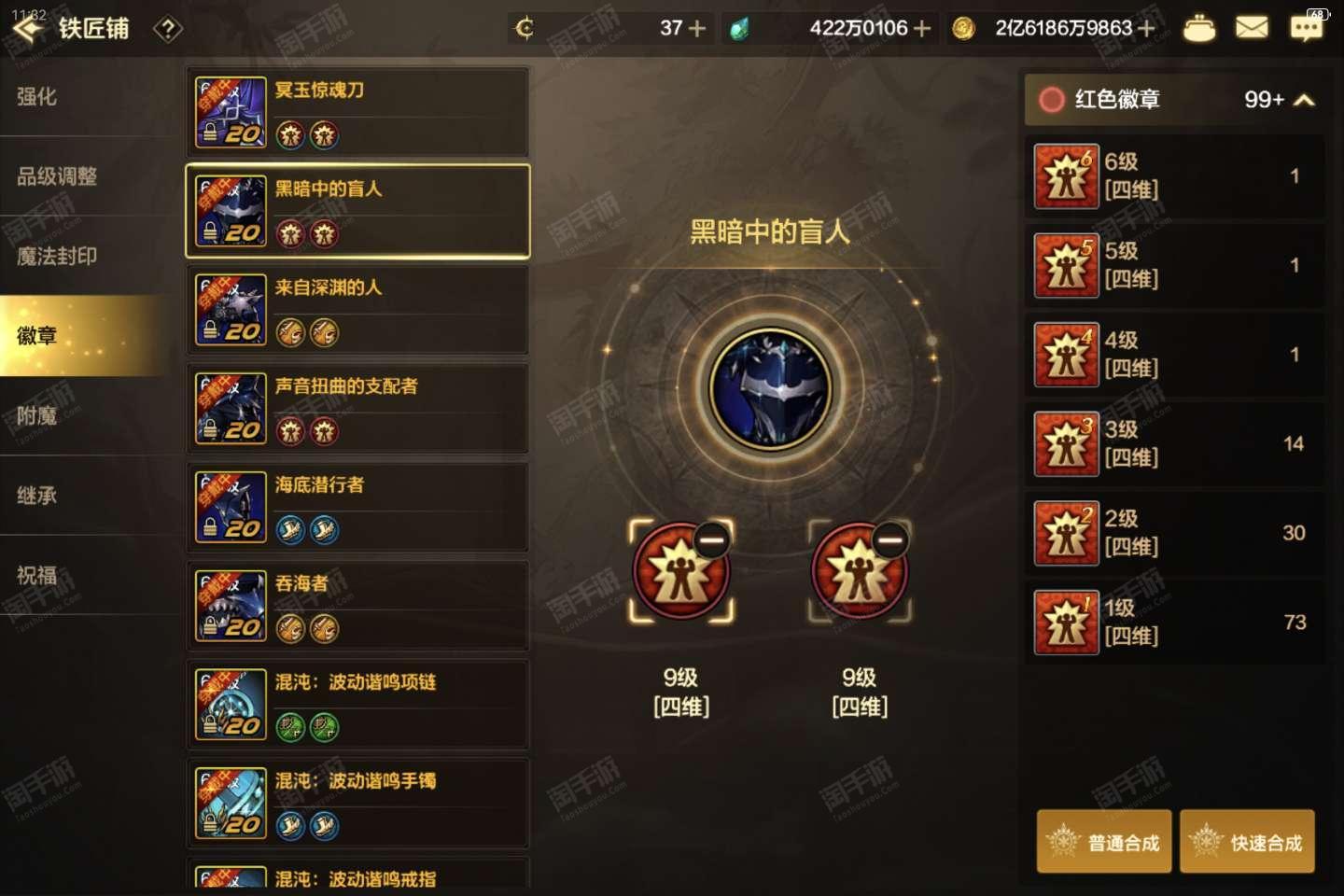Select 吞海者 equipment in the list

(x=357, y=606)
